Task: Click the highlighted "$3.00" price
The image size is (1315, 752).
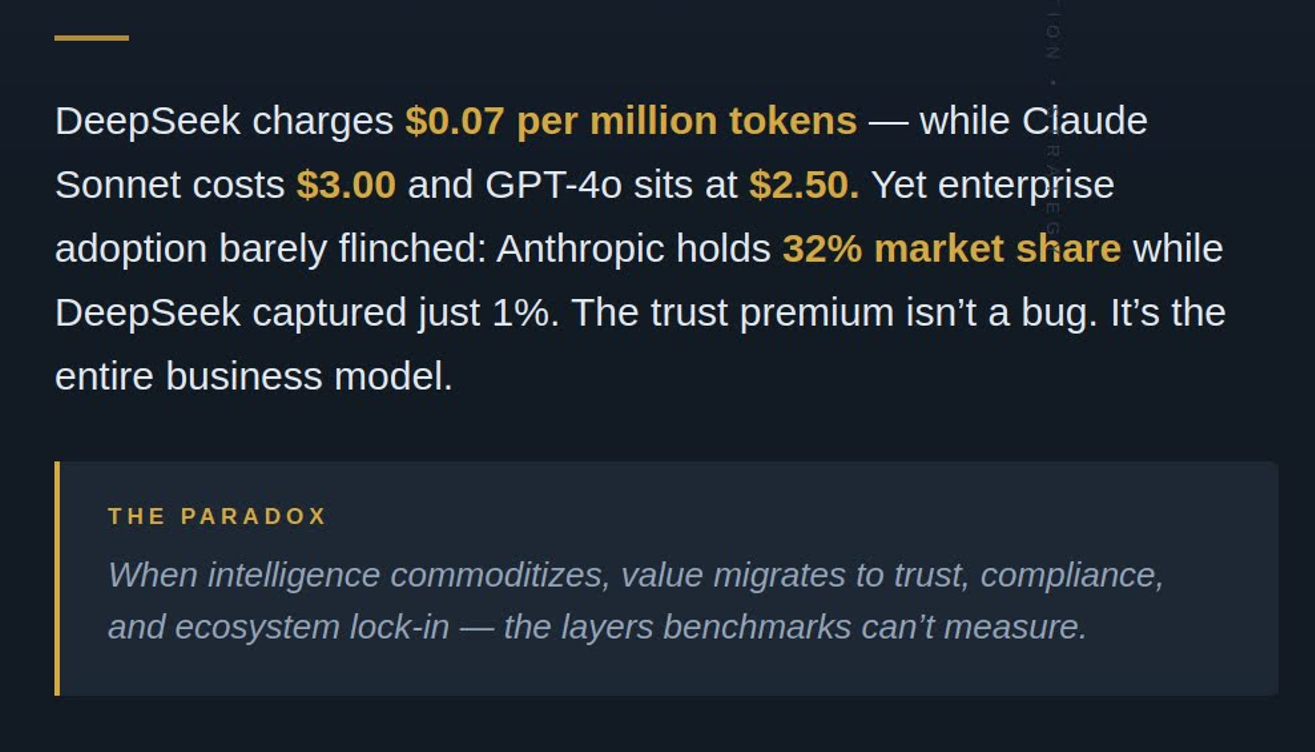Action: (x=346, y=185)
